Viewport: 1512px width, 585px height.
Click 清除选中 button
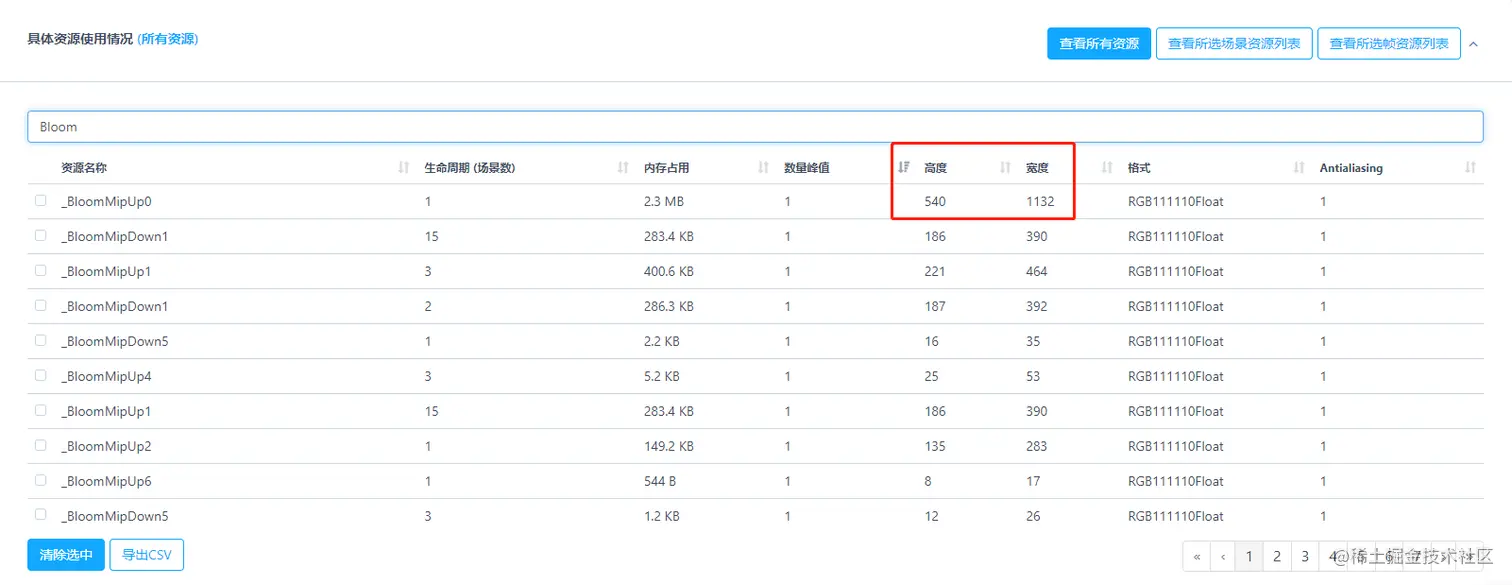pos(66,555)
